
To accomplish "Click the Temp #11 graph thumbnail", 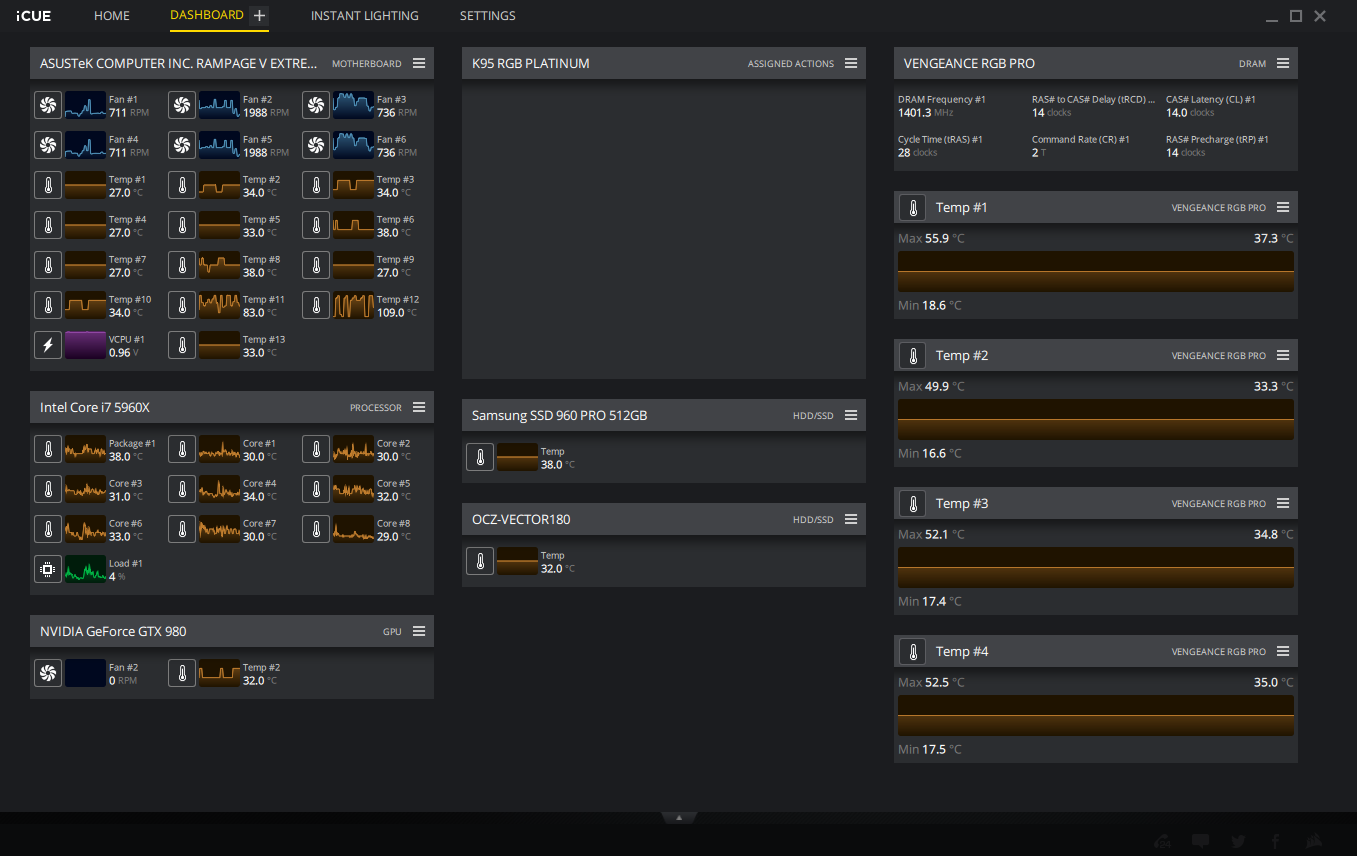I will pyautogui.click(x=219, y=306).
